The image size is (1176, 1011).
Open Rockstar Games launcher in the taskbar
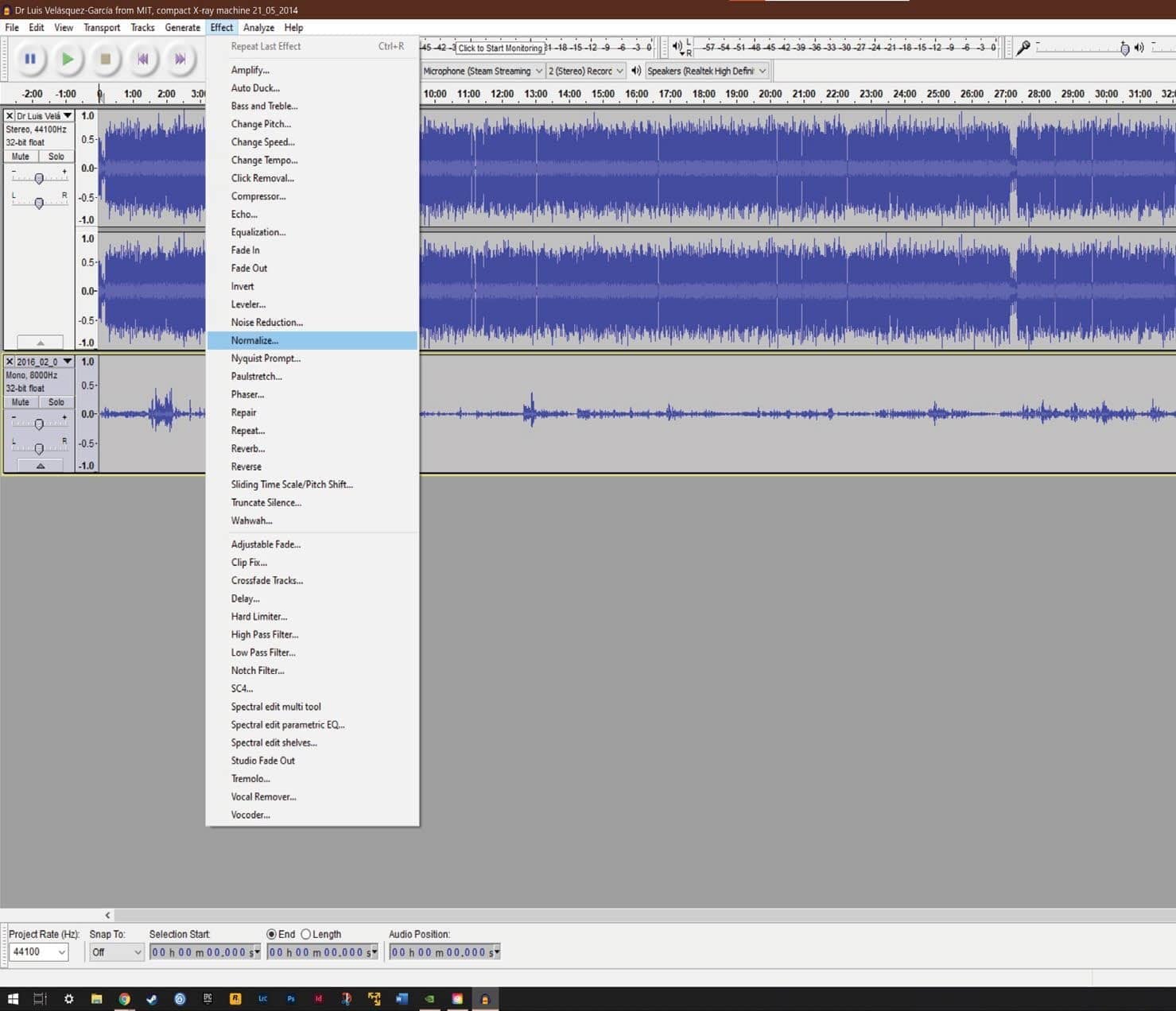click(235, 999)
